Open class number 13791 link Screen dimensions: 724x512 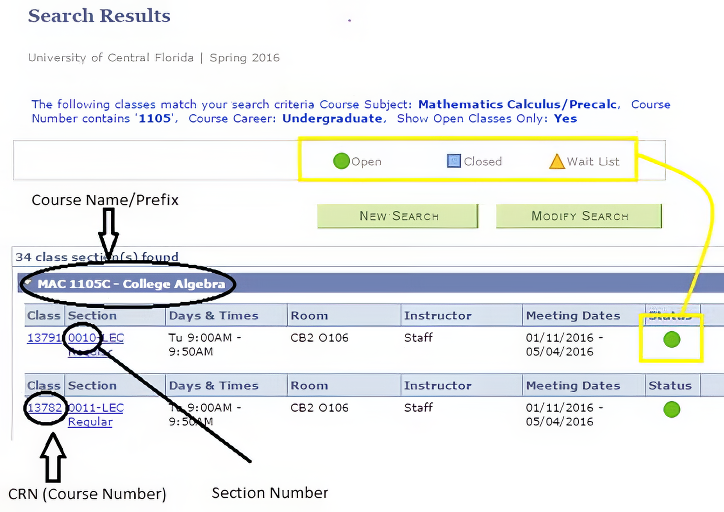click(x=44, y=338)
